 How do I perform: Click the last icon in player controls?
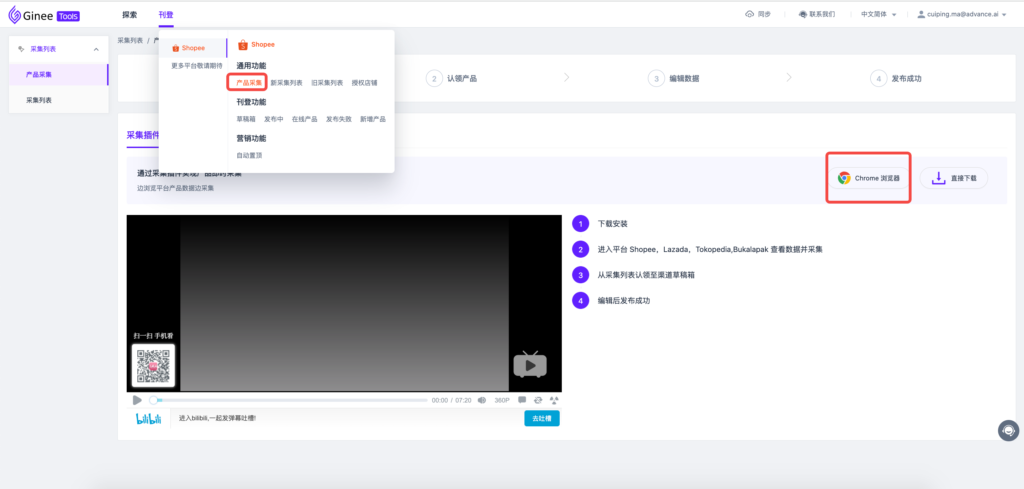coord(553,400)
